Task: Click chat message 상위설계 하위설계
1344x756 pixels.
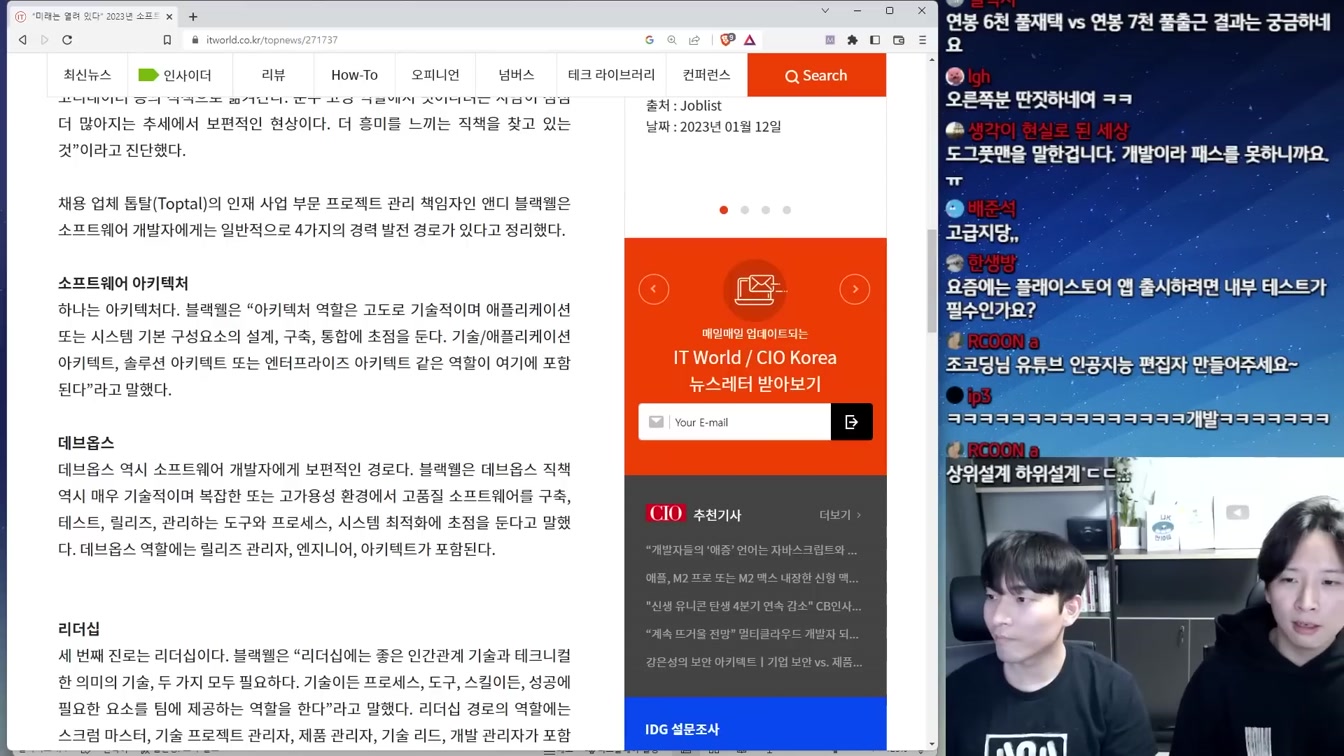Action: [1038, 474]
